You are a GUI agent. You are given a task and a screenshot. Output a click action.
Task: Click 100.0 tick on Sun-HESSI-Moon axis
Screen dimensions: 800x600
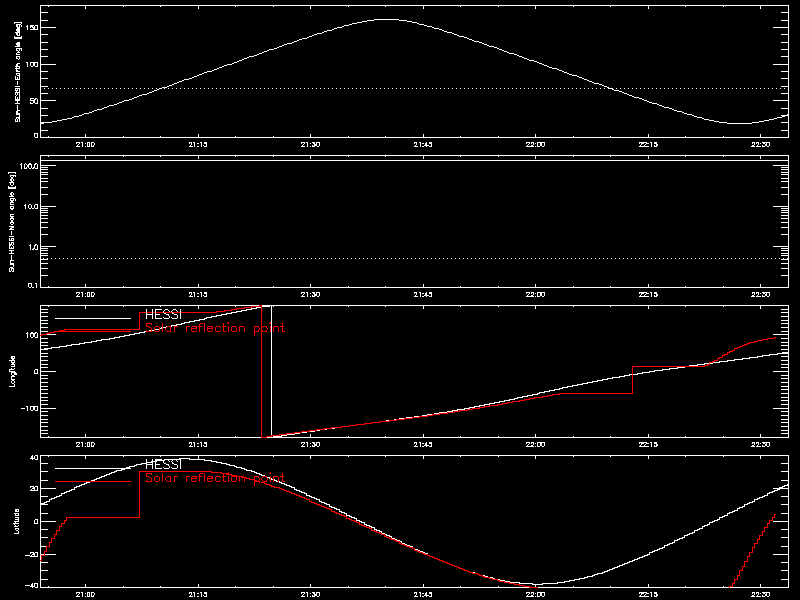click(29, 166)
